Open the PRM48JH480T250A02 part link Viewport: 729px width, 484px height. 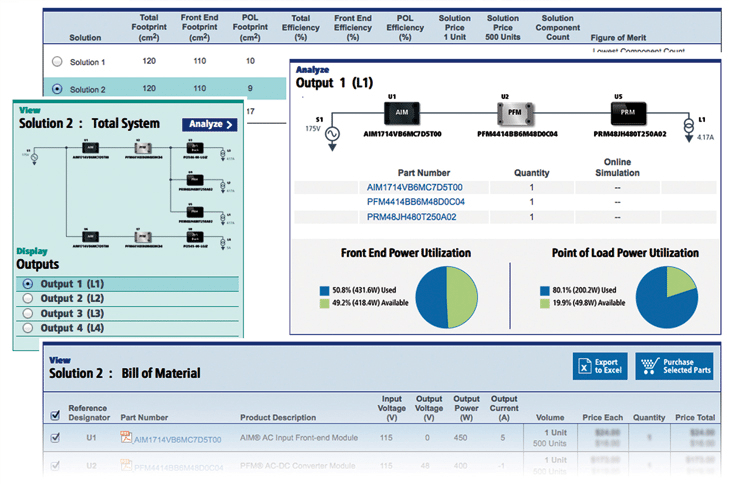click(426, 217)
